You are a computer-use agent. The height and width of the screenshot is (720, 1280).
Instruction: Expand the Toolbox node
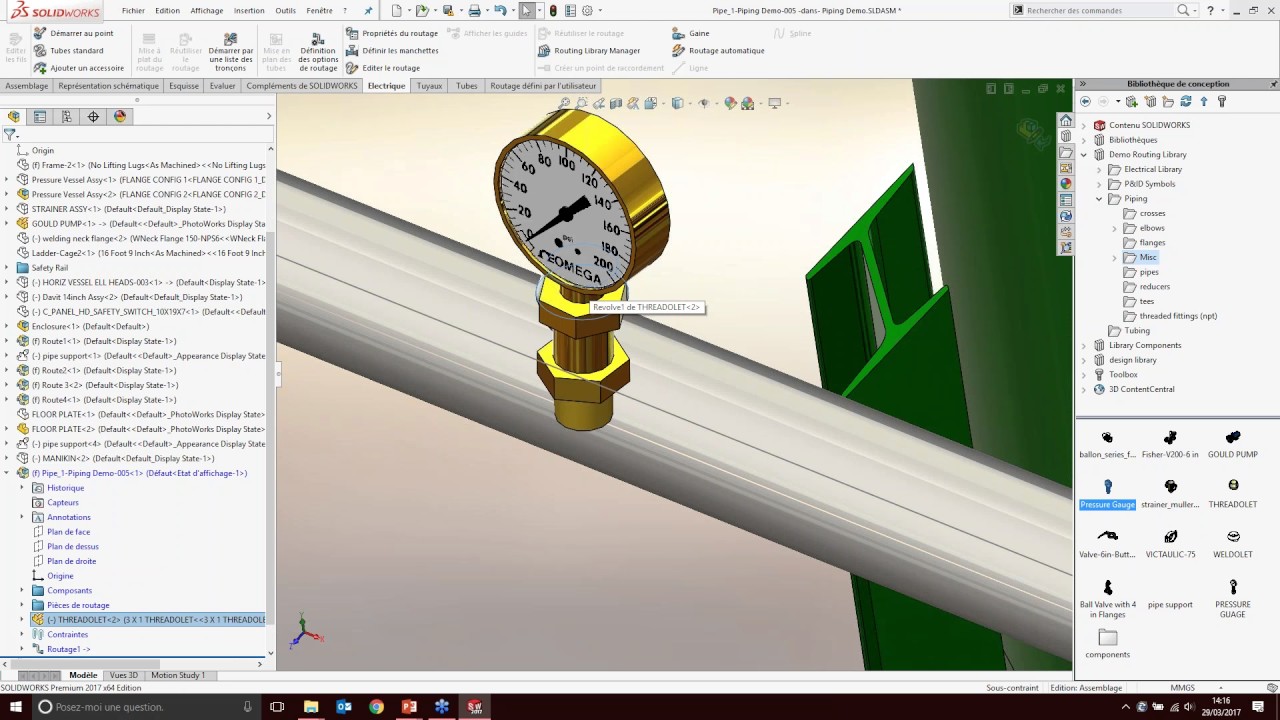[1084, 375]
